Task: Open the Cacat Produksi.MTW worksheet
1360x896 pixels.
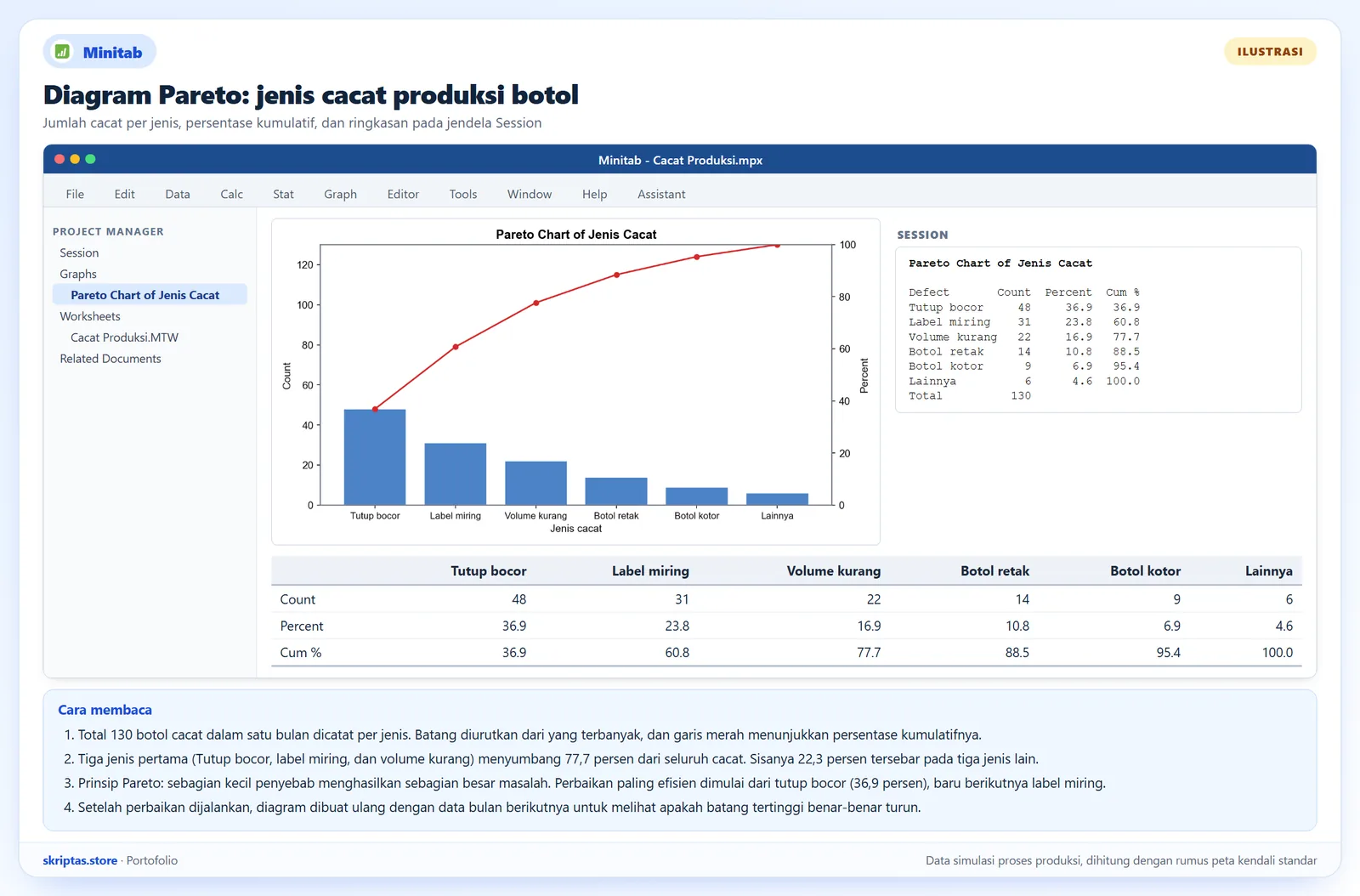Action: (124, 337)
